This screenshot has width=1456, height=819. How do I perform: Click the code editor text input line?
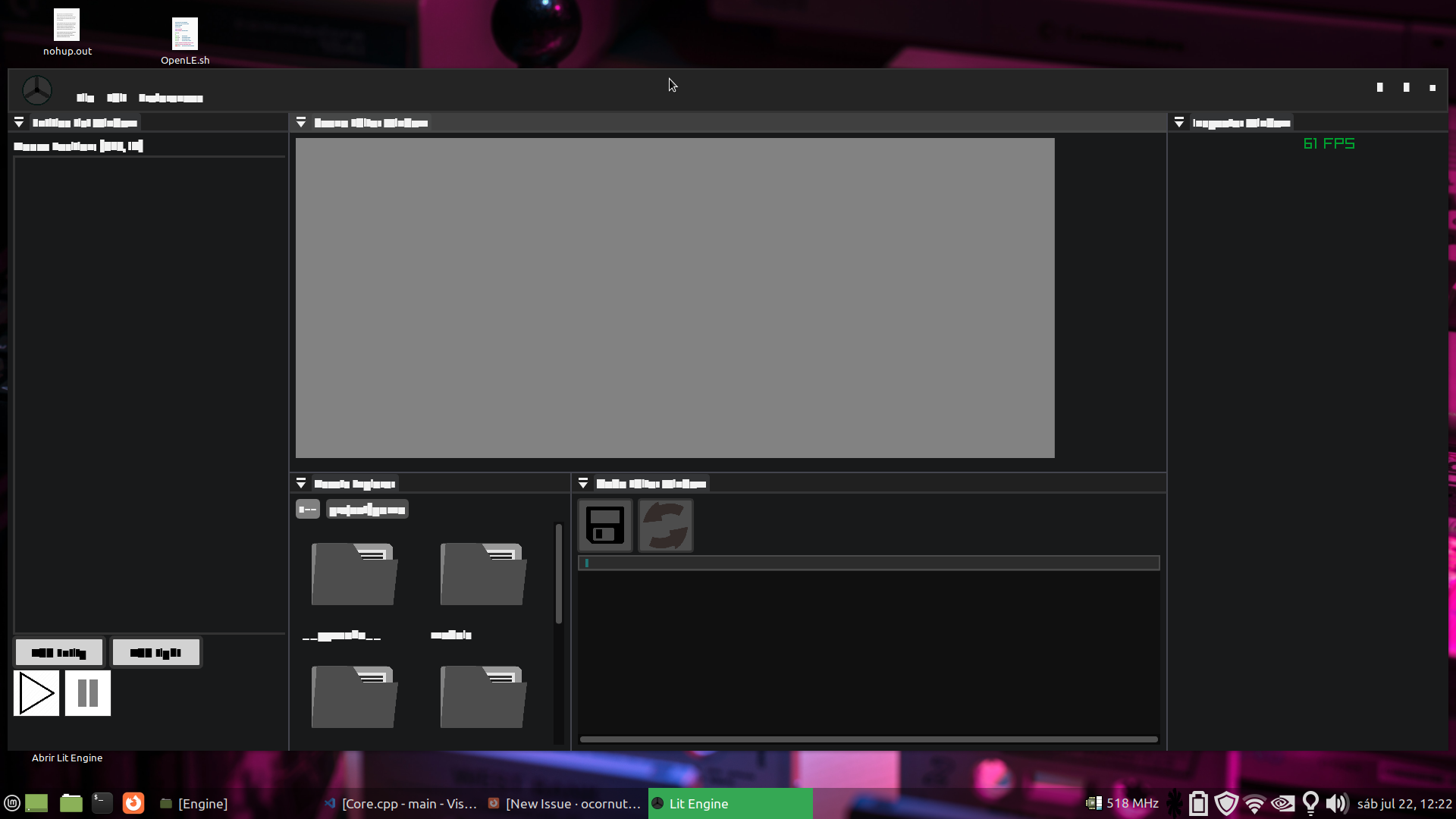click(869, 563)
